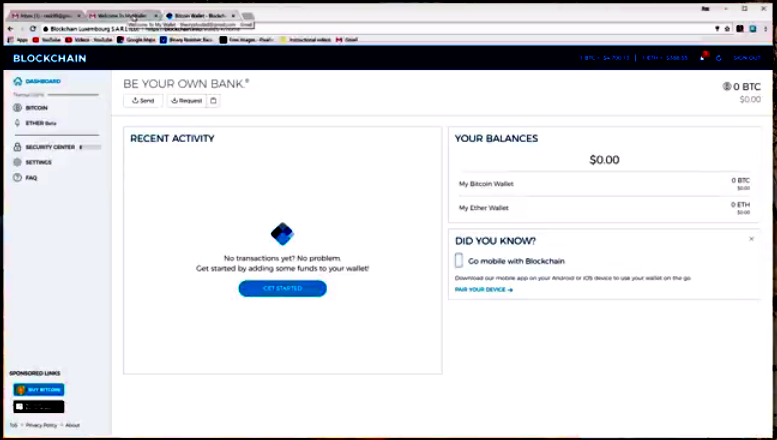The width and height of the screenshot is (777, 440).
Task: Open the Privacy Policy footer link
Action: pos(41,425)
